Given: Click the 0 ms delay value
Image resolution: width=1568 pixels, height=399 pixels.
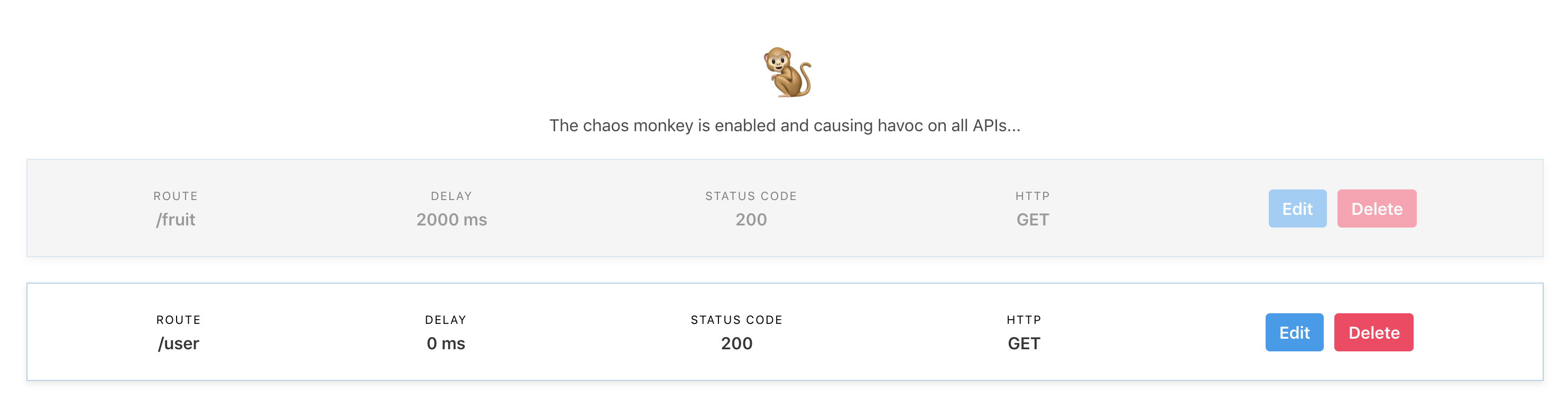Looking at the screenshot, I should click(x=446, y=343).
